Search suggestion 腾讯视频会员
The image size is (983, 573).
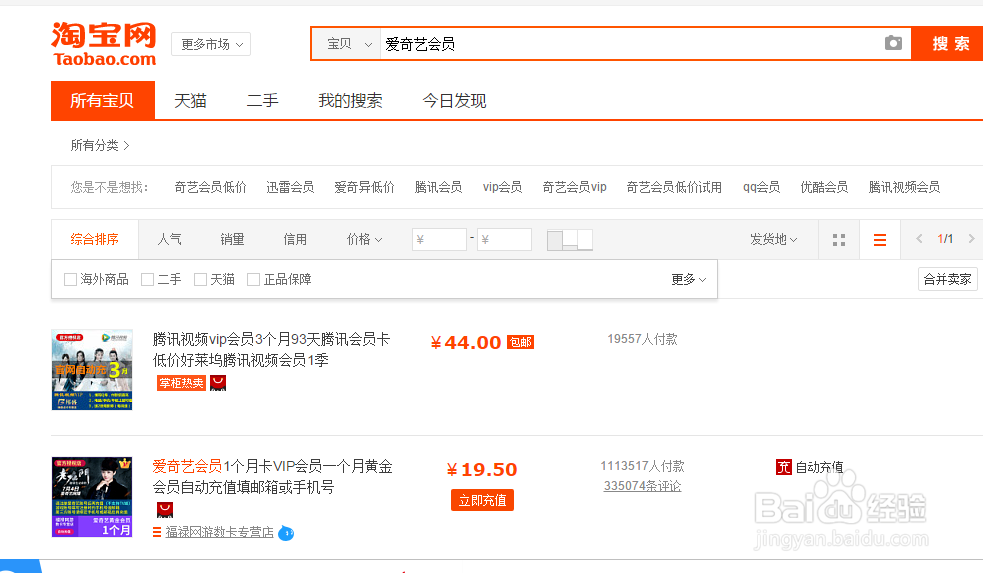pos(904,187)
